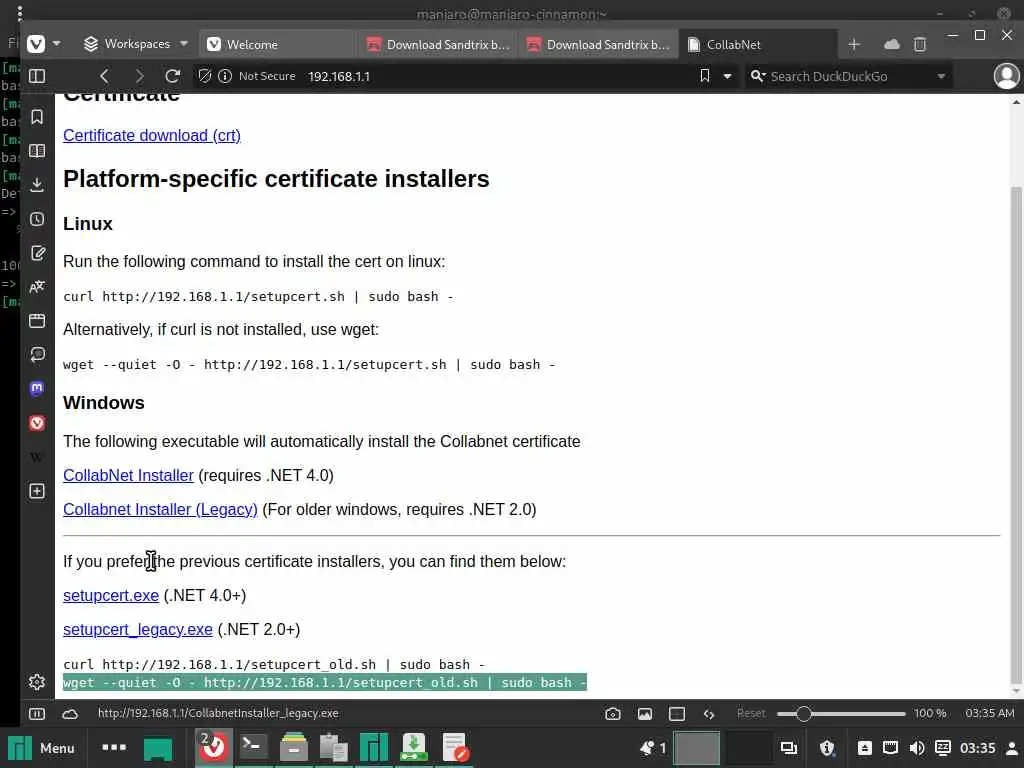Click the Collabnet Installer (Legacy) link

[161, 509]
